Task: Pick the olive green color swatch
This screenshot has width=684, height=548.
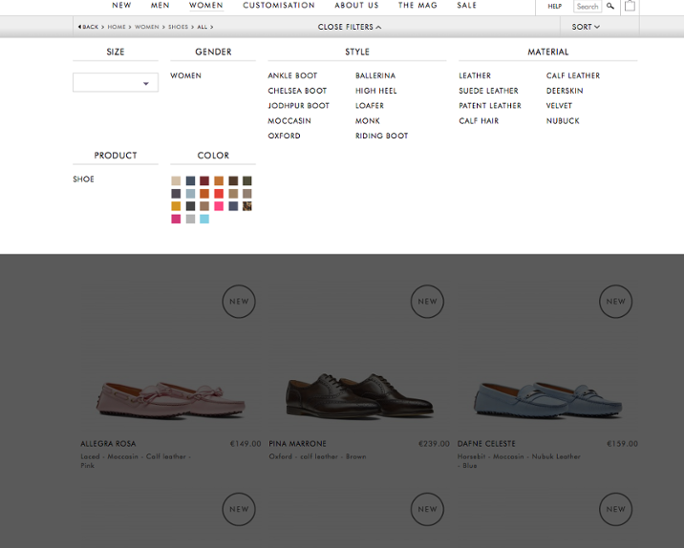Action: coord(247,181)
